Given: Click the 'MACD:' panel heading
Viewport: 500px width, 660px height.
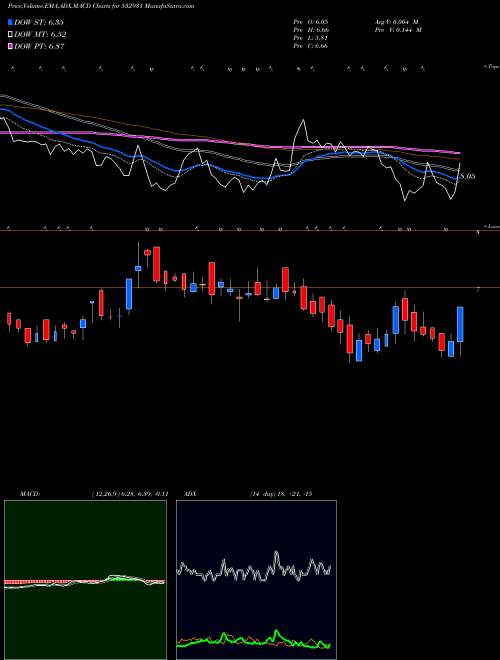Looking at the screenshot, I should (x=30, y=494).
